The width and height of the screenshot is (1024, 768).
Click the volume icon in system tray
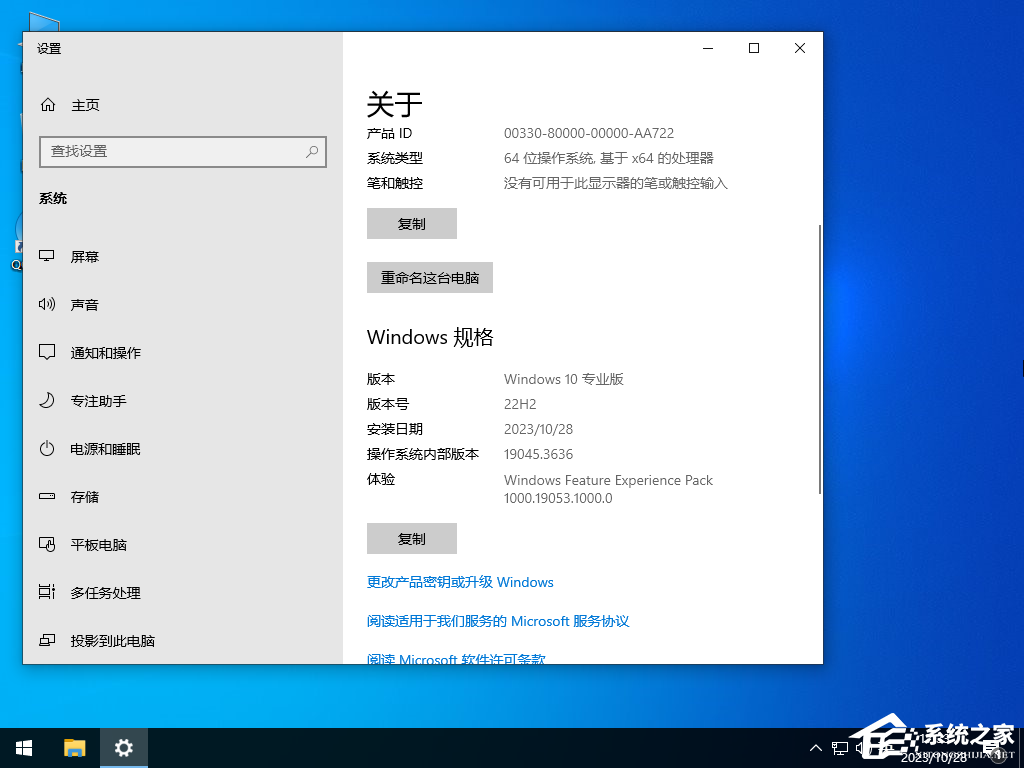(861, 747)
